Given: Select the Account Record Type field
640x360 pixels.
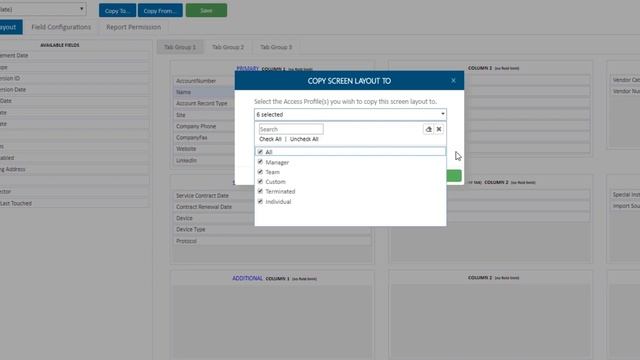Looking at the screenshot, I should coord(205,103).
